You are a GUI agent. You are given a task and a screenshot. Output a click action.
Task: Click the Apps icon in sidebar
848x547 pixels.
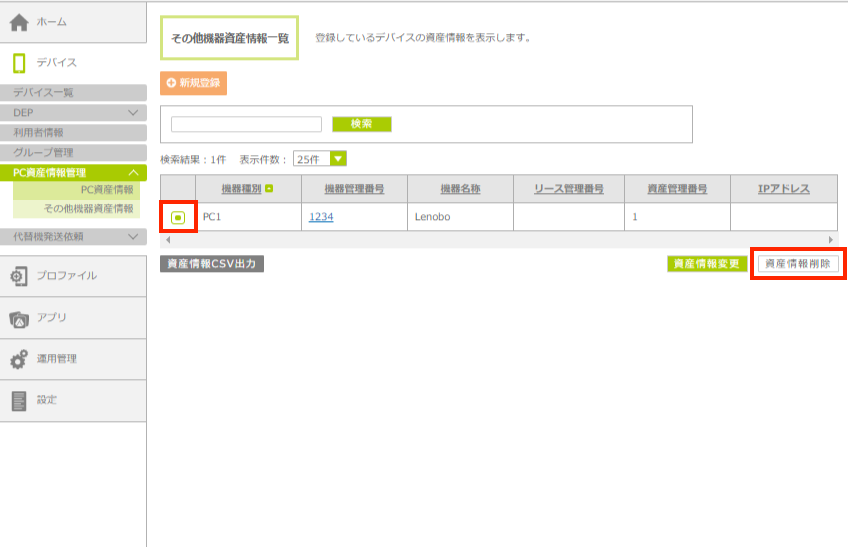pos(18,318)
